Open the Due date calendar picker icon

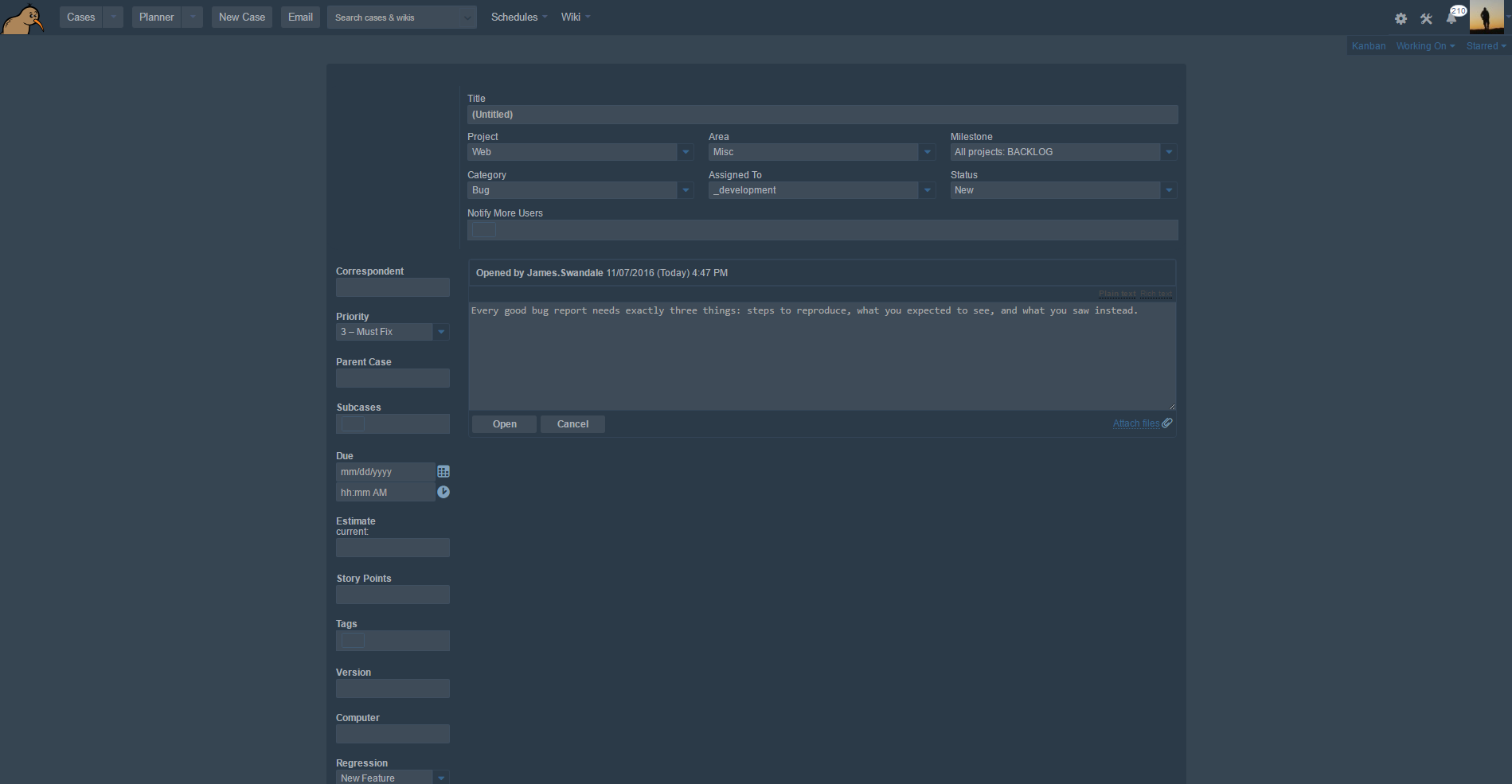click(443, 472)
